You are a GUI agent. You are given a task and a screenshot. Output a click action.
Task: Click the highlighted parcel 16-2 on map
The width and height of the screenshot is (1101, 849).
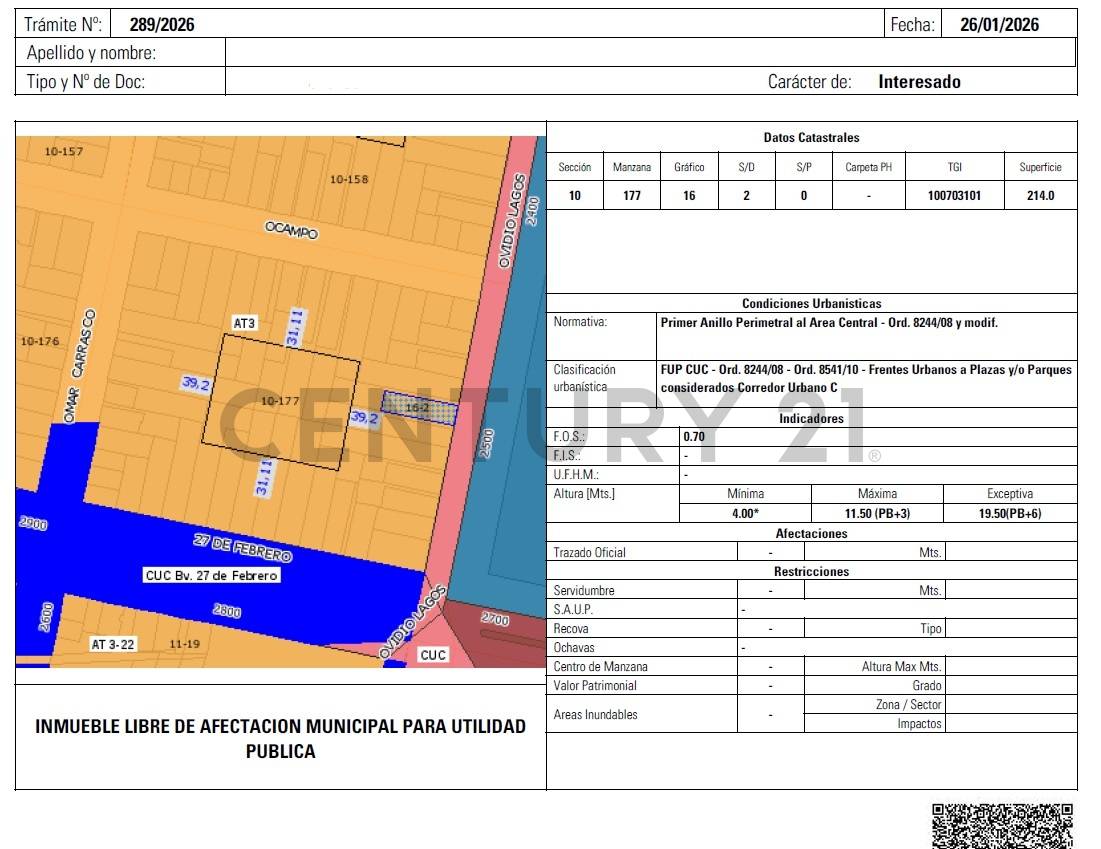(x=419, y=407)
